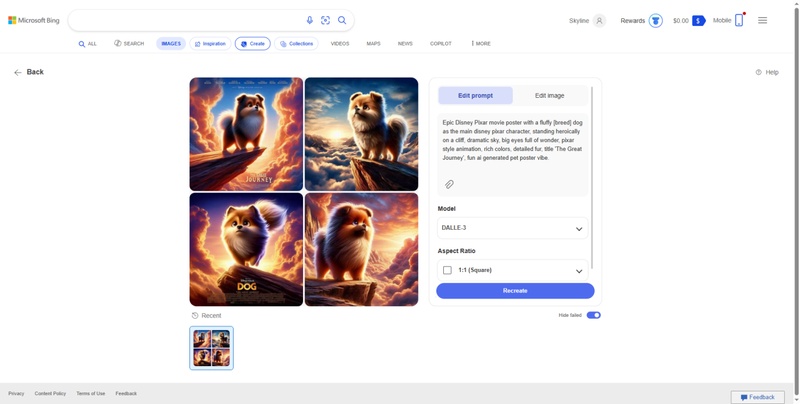Click the Feedback button at bottom right
The image size is (800, 404).
pyautogui.click(x=758, y=397)
